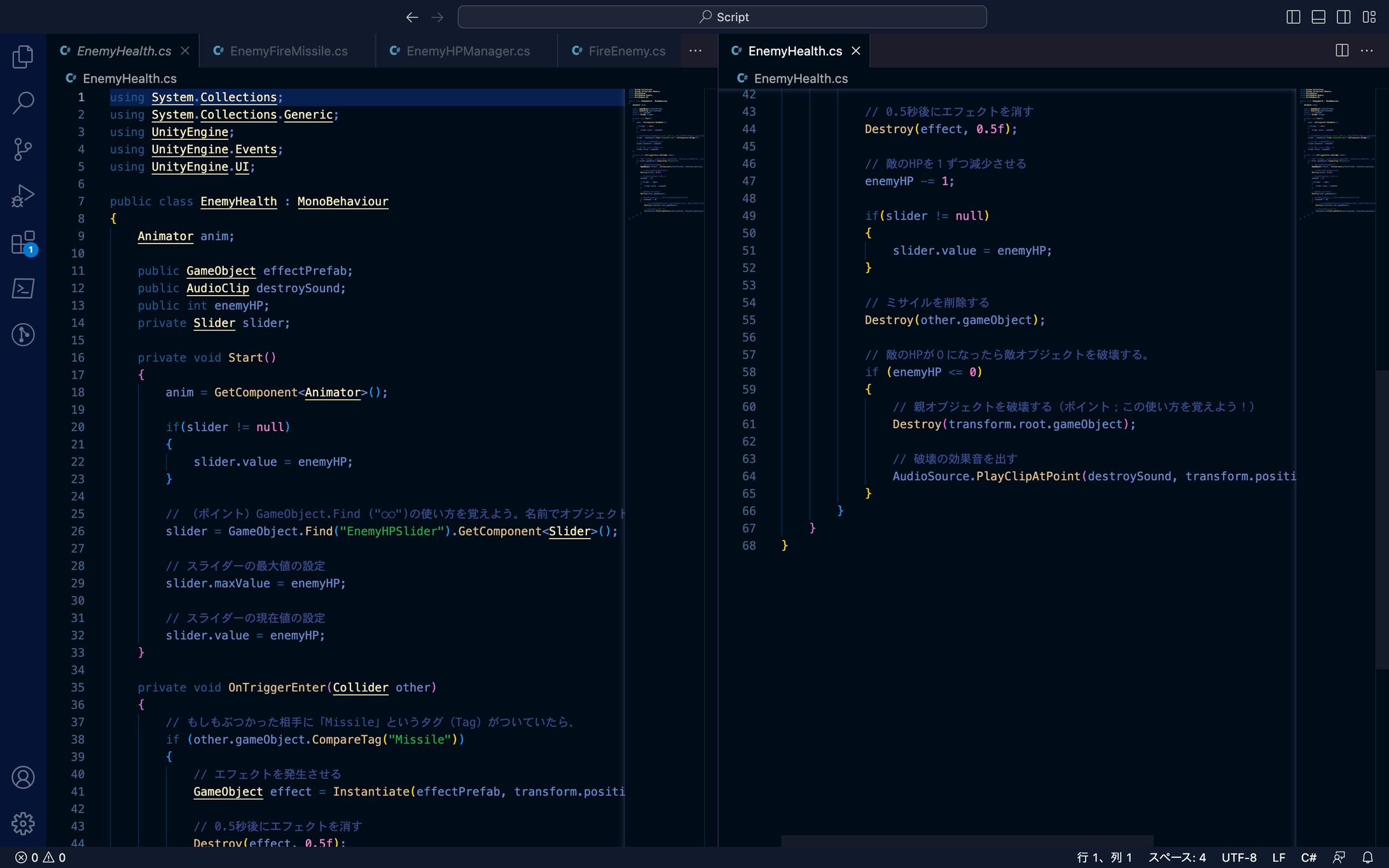
Task: Open the Search view icon
Action: click(x=23, y=102)
